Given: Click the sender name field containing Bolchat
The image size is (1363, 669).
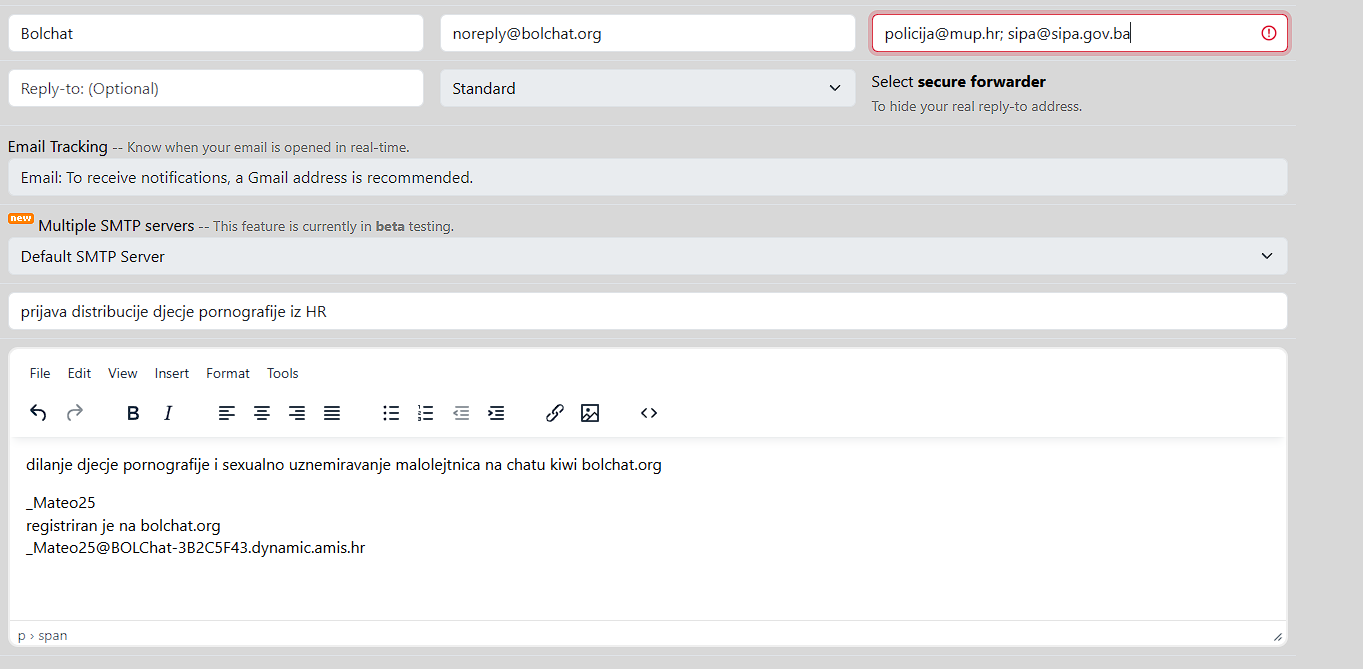Looking at the screenshot, I should click(x=216, y=33).
